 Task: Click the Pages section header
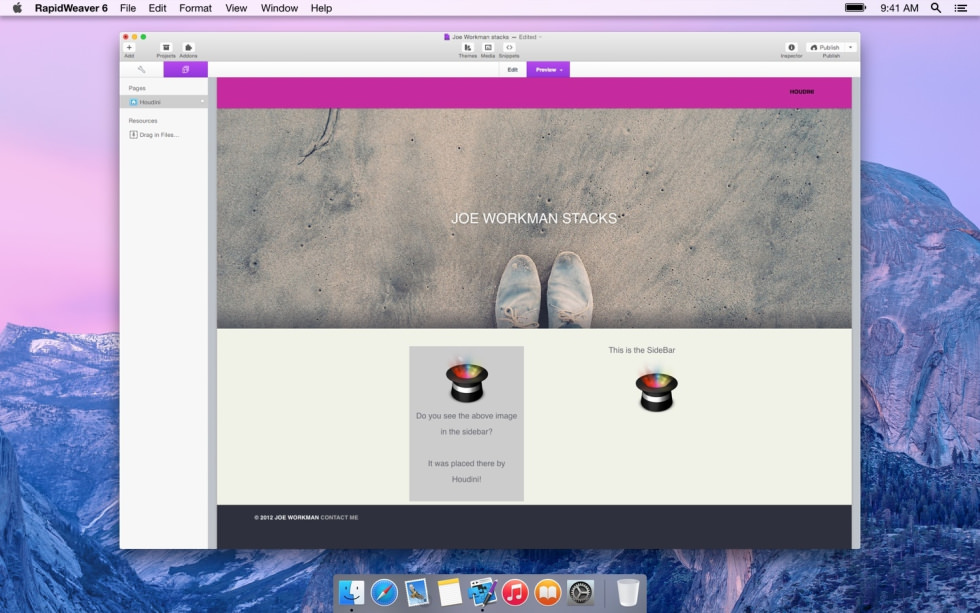137,88
